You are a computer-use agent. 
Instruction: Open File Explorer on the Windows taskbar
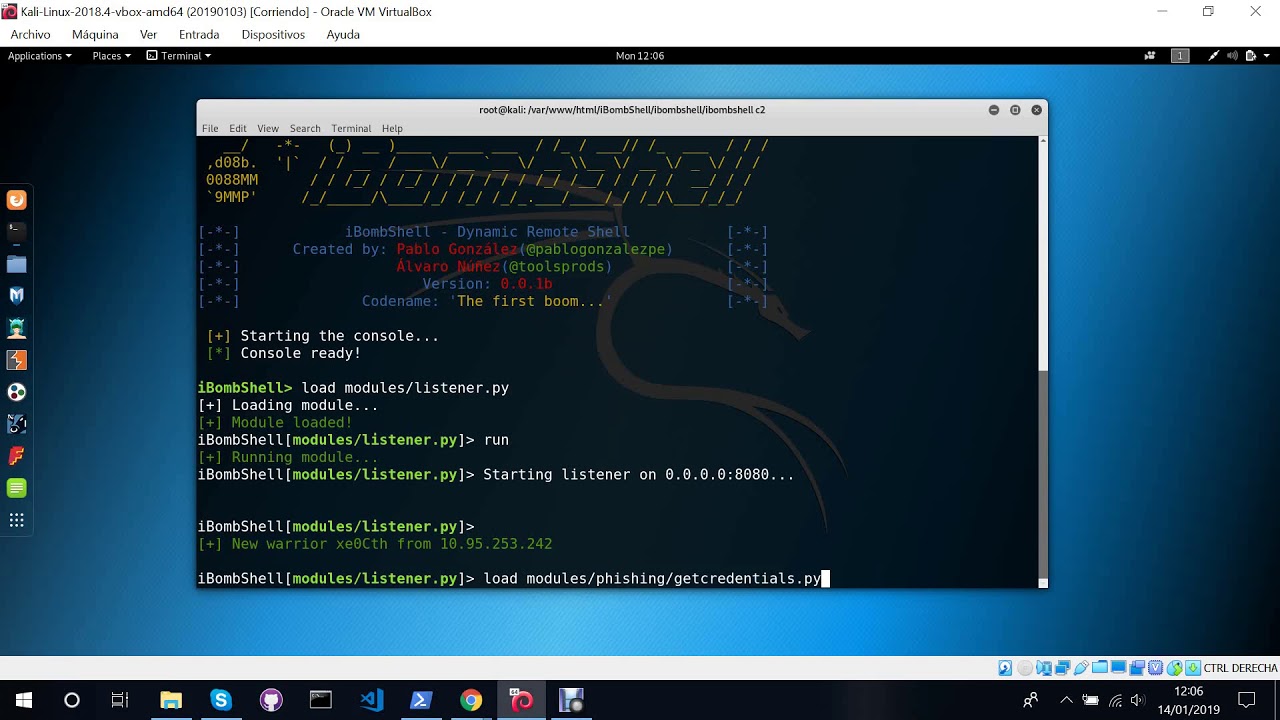171,700
